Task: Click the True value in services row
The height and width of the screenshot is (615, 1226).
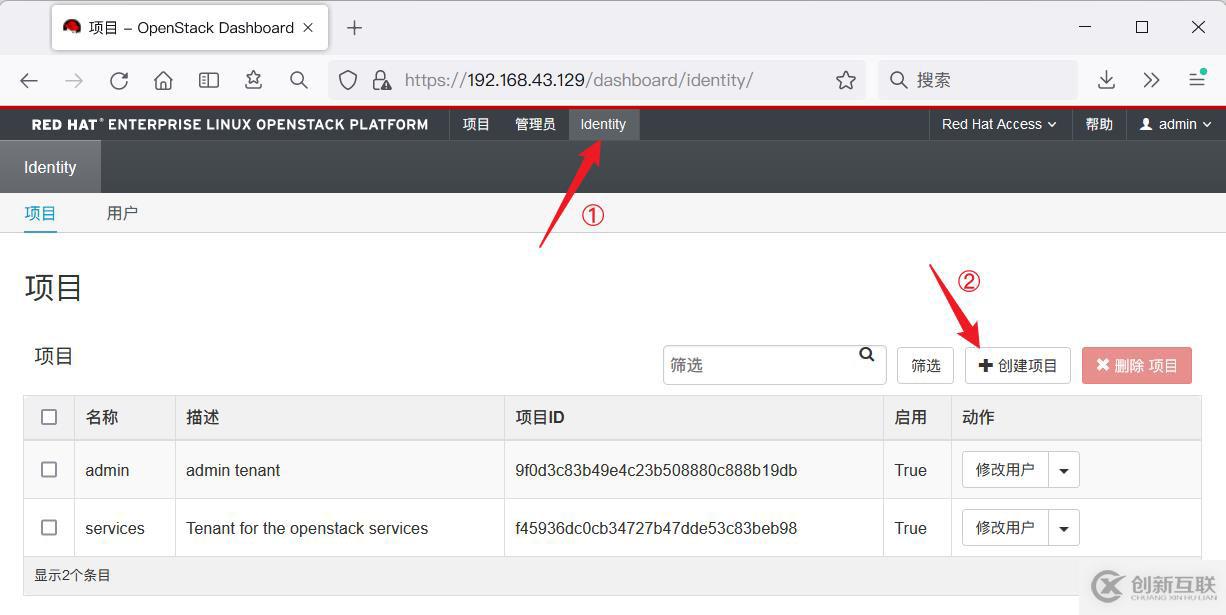Action: click(x=911, y=528)
